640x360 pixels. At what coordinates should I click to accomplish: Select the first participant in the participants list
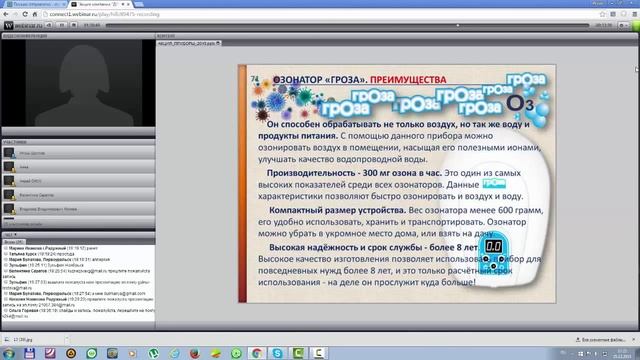click(x=78, y=153)
